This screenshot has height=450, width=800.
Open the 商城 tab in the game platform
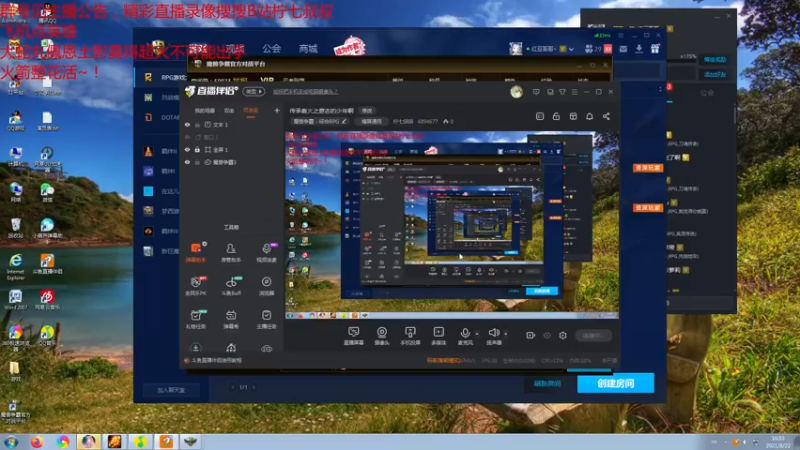click(x=308, y=48)
